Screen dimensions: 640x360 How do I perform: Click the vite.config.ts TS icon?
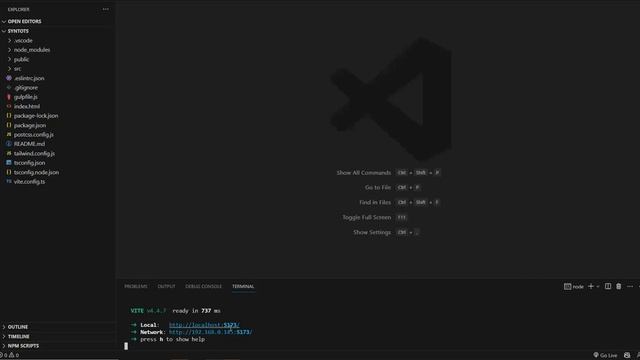click(x=9, y=181)
